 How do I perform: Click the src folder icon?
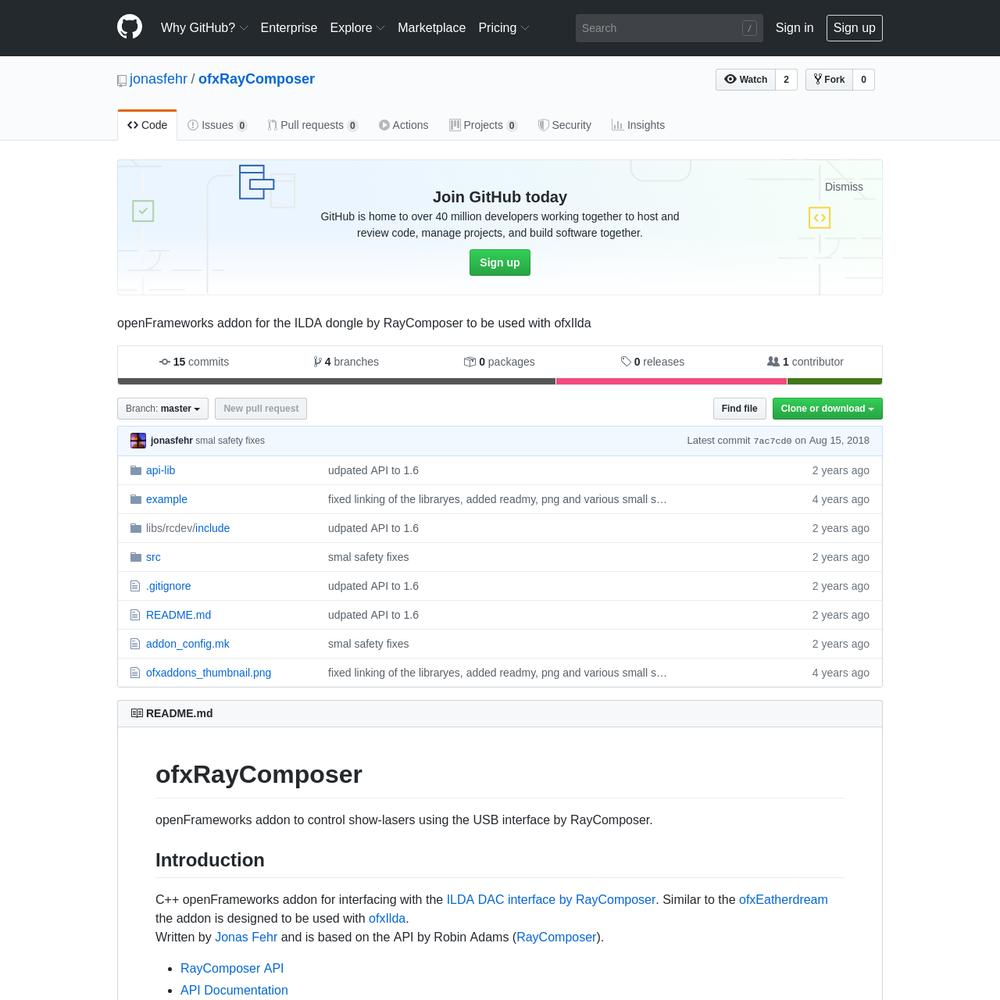(x=136, y=557)
